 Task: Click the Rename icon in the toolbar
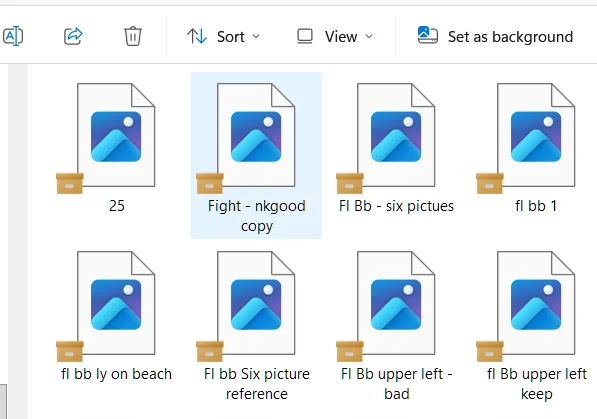click(x=13, y=37)
